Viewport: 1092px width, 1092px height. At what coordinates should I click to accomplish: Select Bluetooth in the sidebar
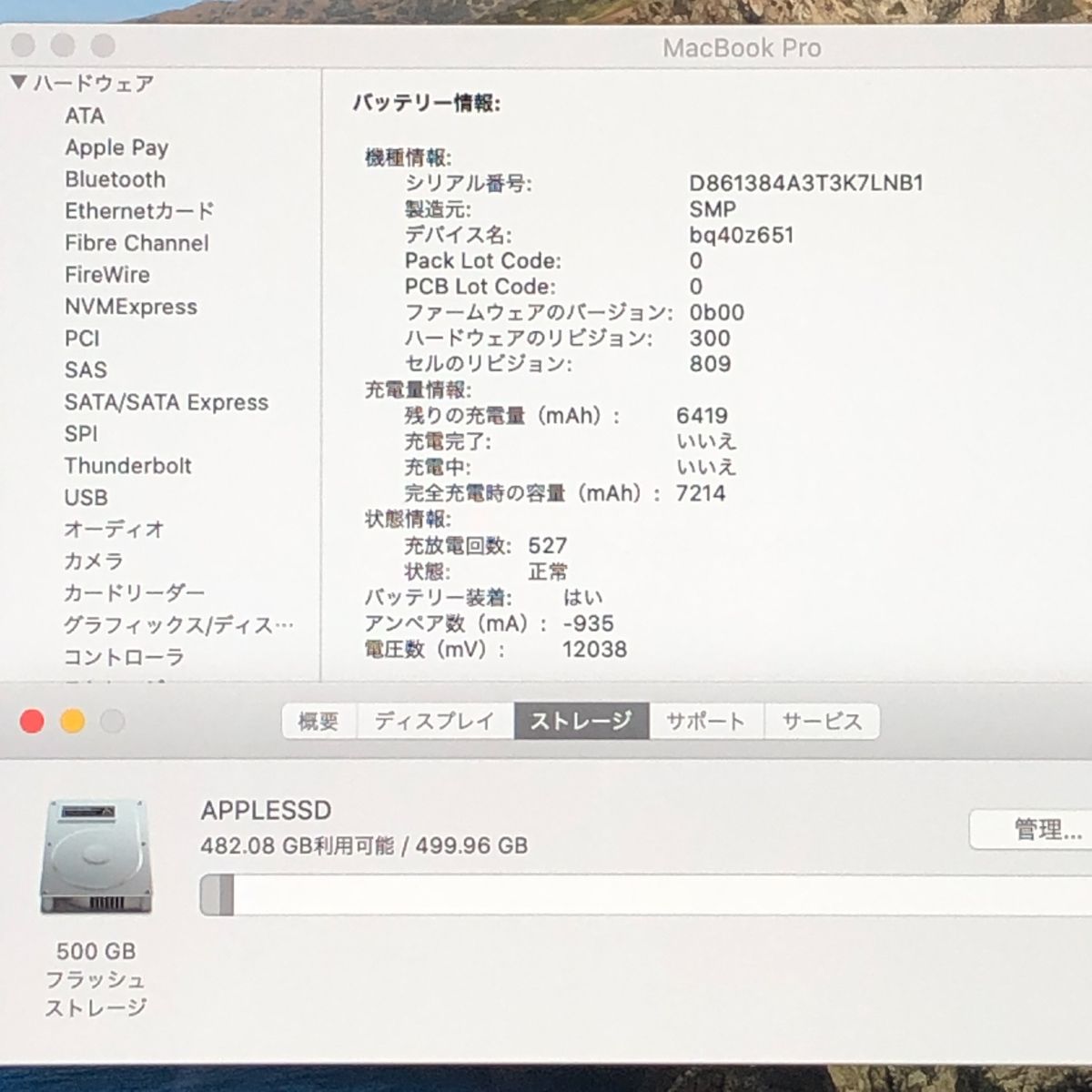115,179
